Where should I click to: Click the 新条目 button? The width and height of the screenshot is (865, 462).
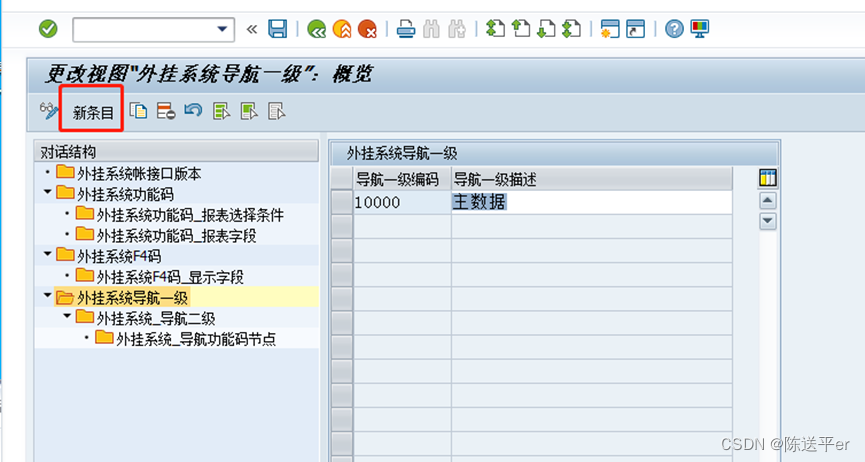tap(93, 113)
